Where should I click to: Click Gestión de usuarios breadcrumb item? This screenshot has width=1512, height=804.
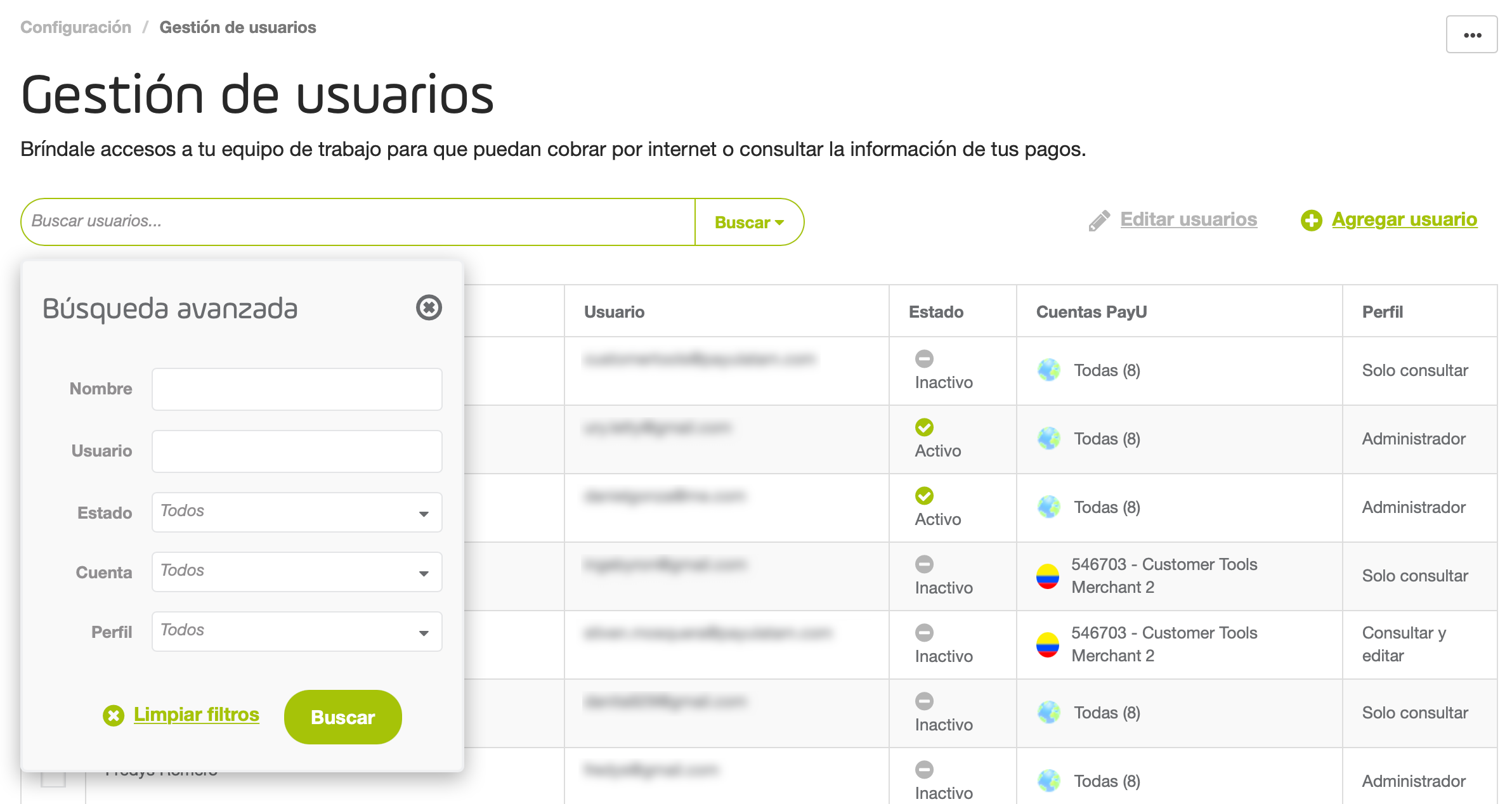(x=238, y=27)
